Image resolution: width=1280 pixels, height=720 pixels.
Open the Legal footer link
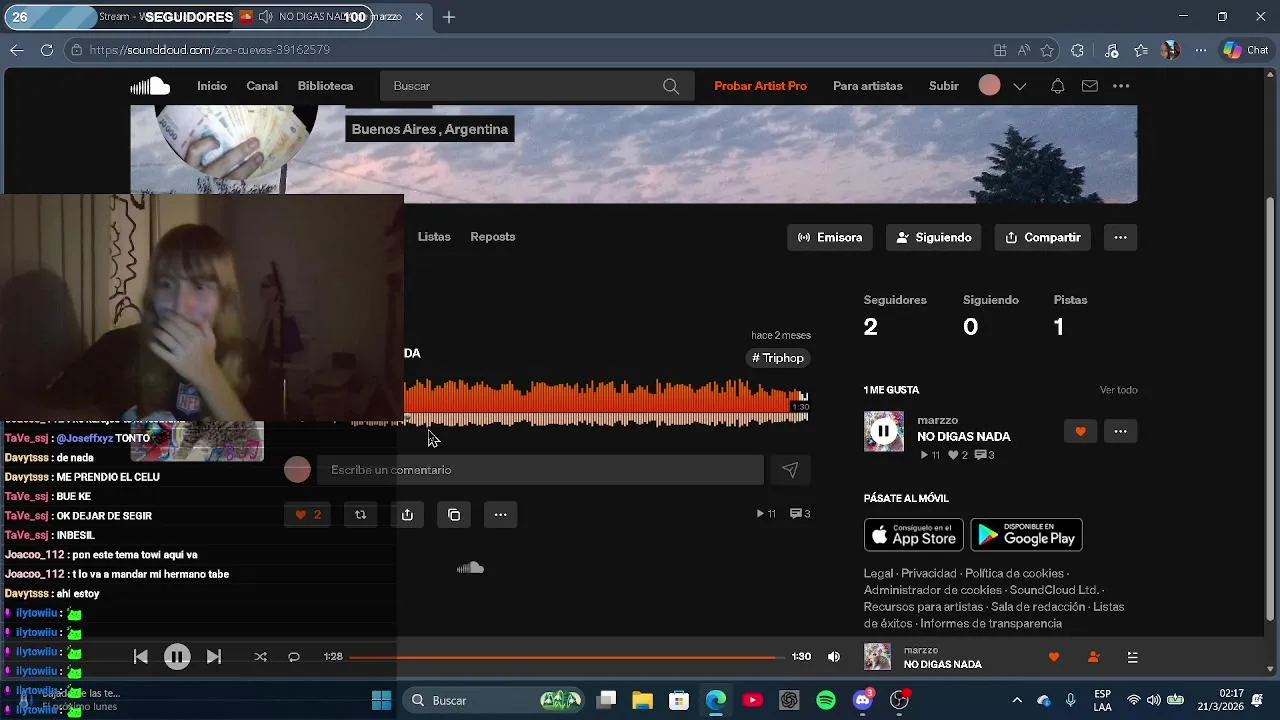tap(878, 573)
